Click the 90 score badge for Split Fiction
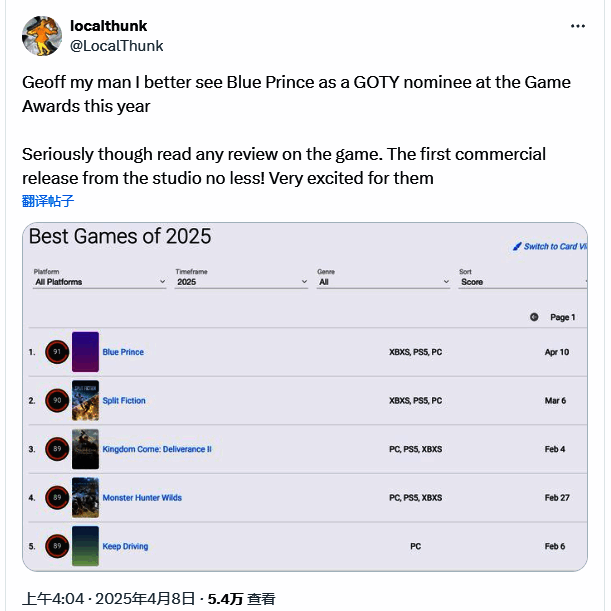611x611 pixels. coord(57,401)
